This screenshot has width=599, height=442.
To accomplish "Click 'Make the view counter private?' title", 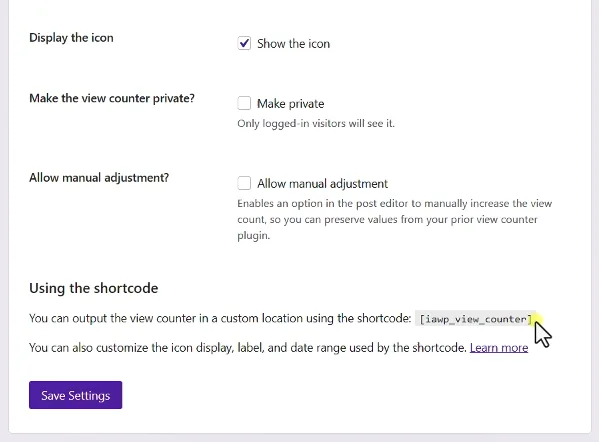I will (112, 98).
